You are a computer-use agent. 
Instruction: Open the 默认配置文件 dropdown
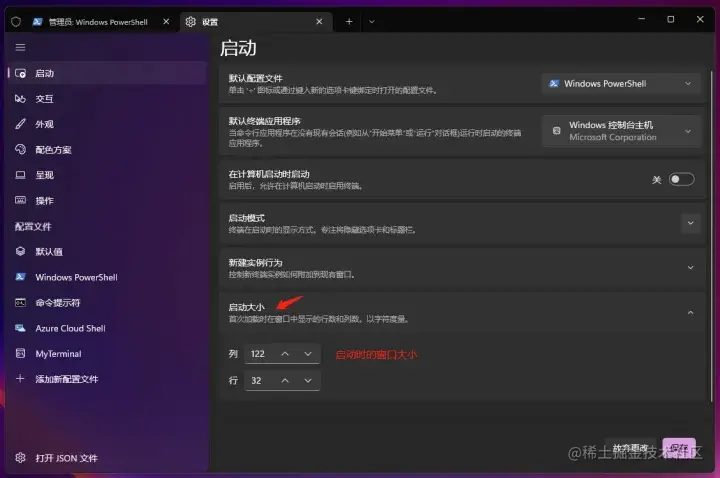click(621, 84)
